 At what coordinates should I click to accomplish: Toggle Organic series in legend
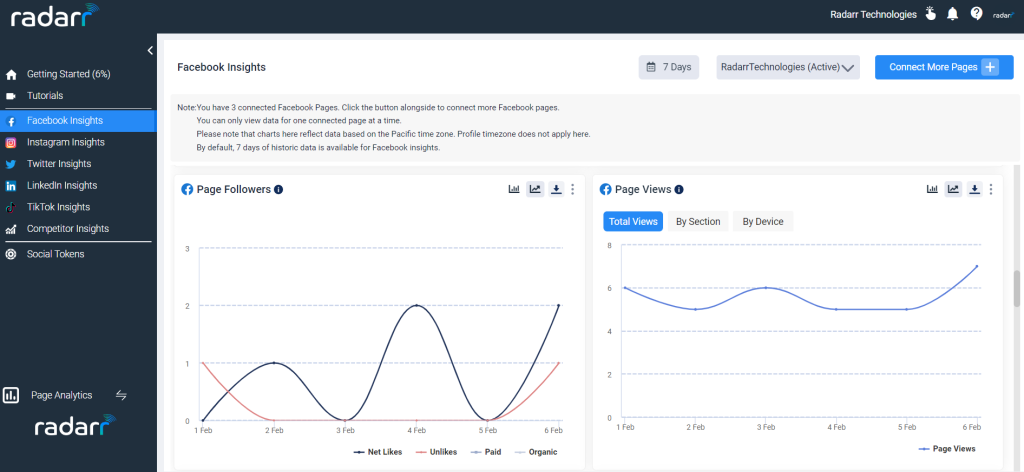click(536, 452)
